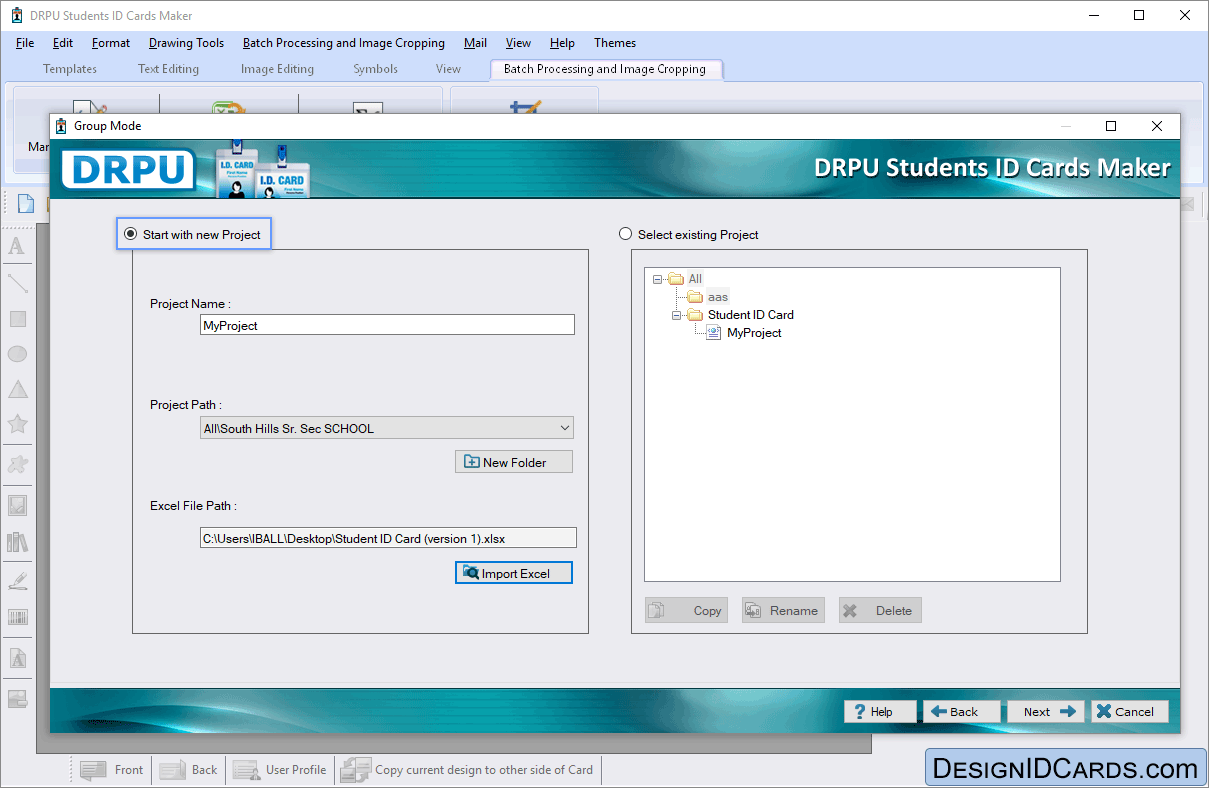
Task: Click the aas folder icon
Action: click(x=695, y=297)
